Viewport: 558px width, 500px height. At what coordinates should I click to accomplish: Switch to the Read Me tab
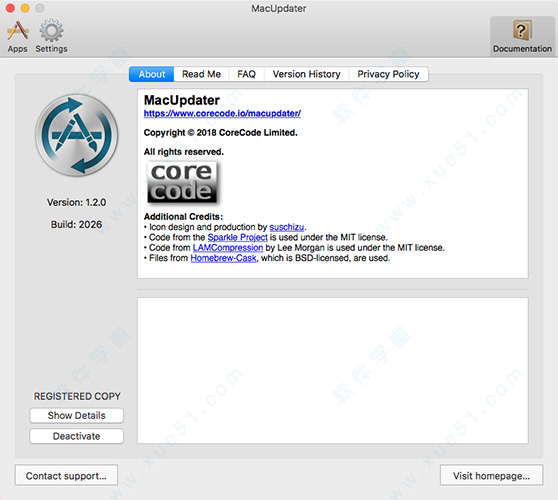click(201, 74)
